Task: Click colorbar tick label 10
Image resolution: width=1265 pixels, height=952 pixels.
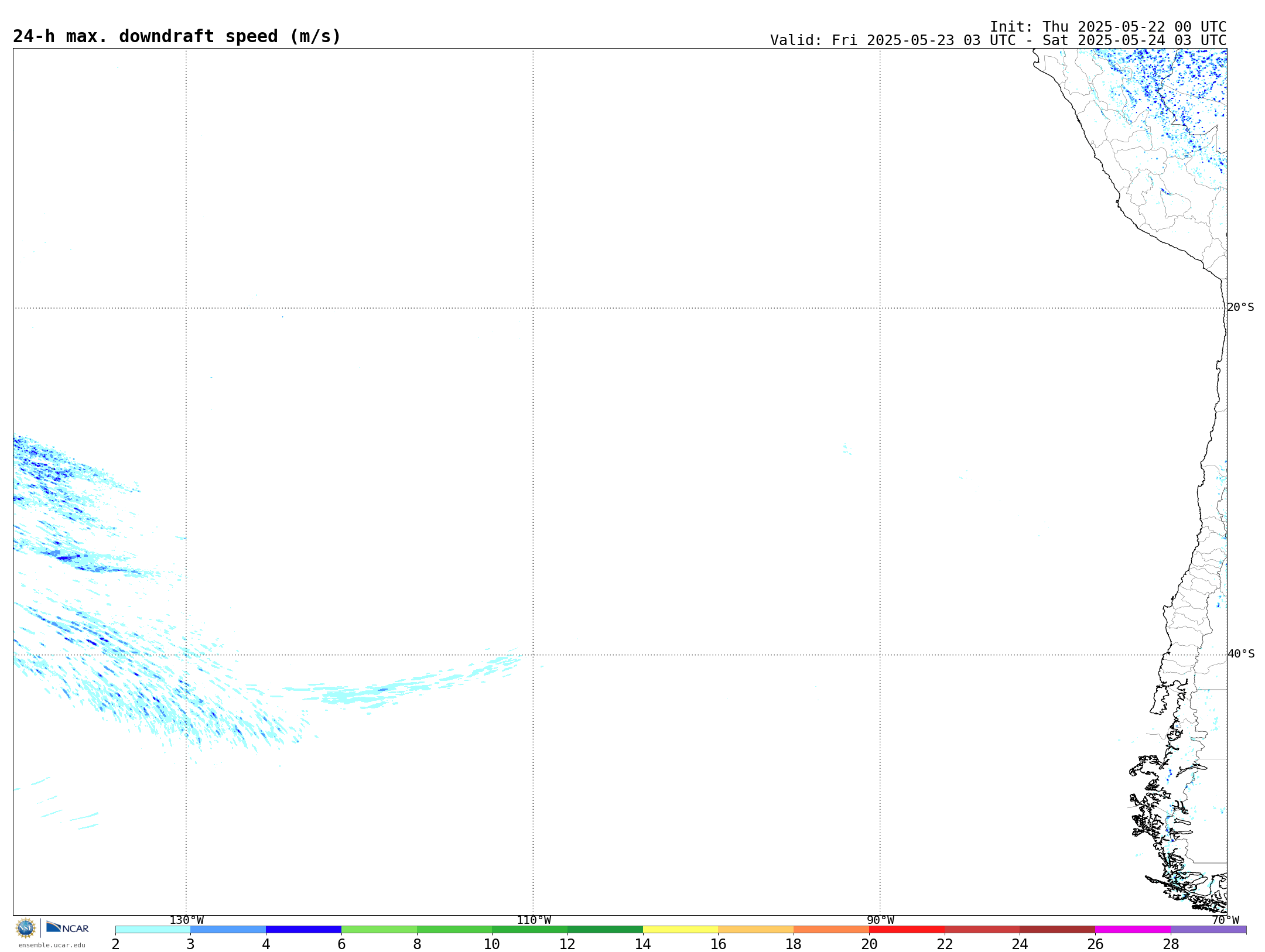Action: [x=492, y=944]
